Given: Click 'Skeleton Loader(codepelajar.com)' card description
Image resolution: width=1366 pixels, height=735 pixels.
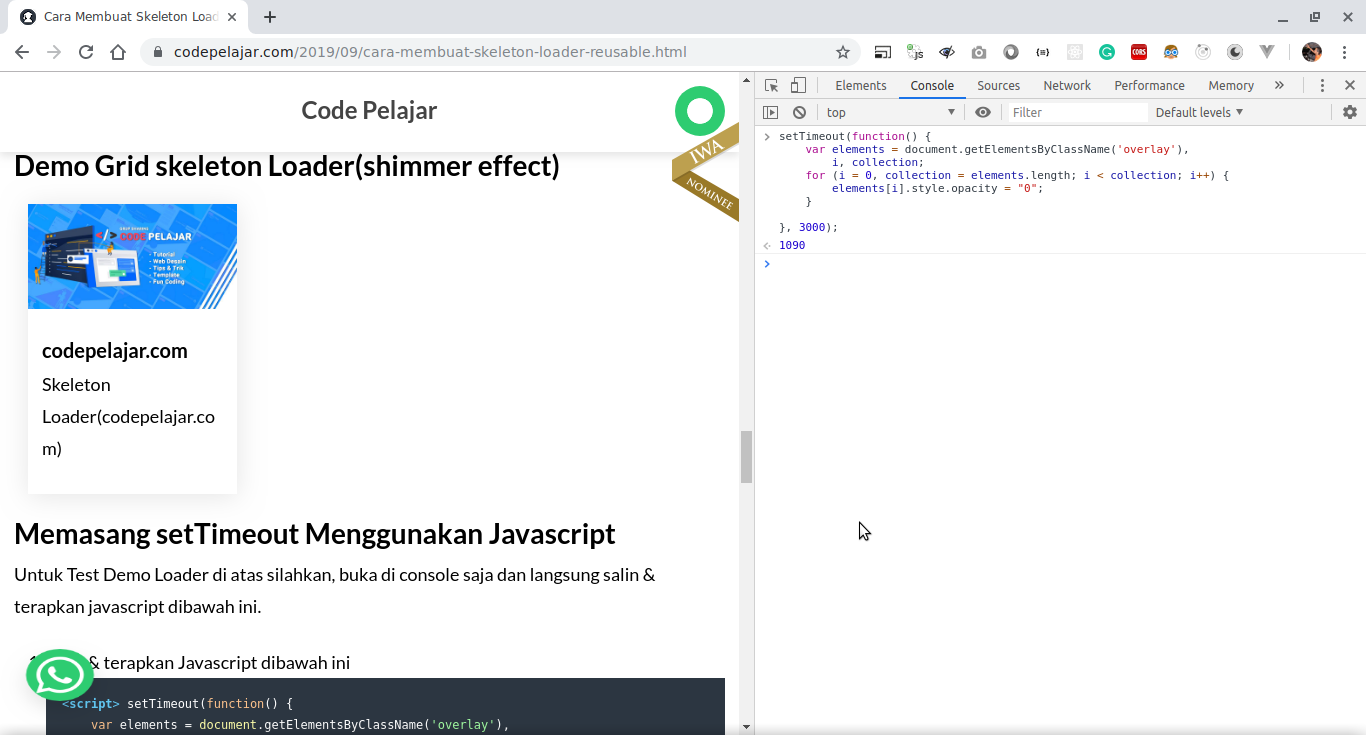Looking at the screenshot, I should (128, 417).
